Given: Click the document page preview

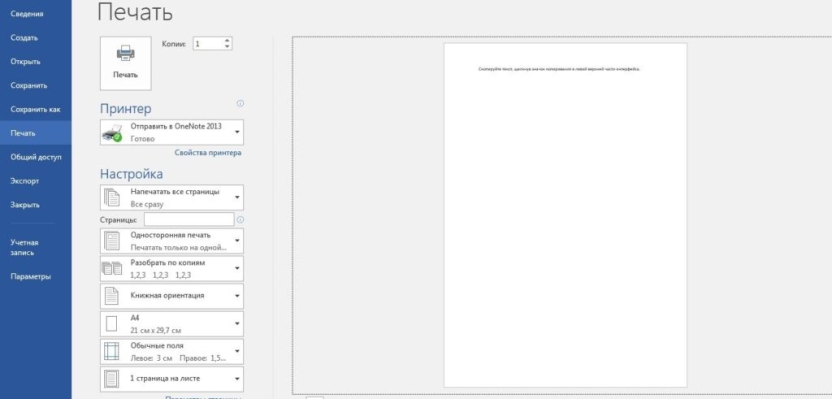Looking at the screenshot, I should [566, 215].
